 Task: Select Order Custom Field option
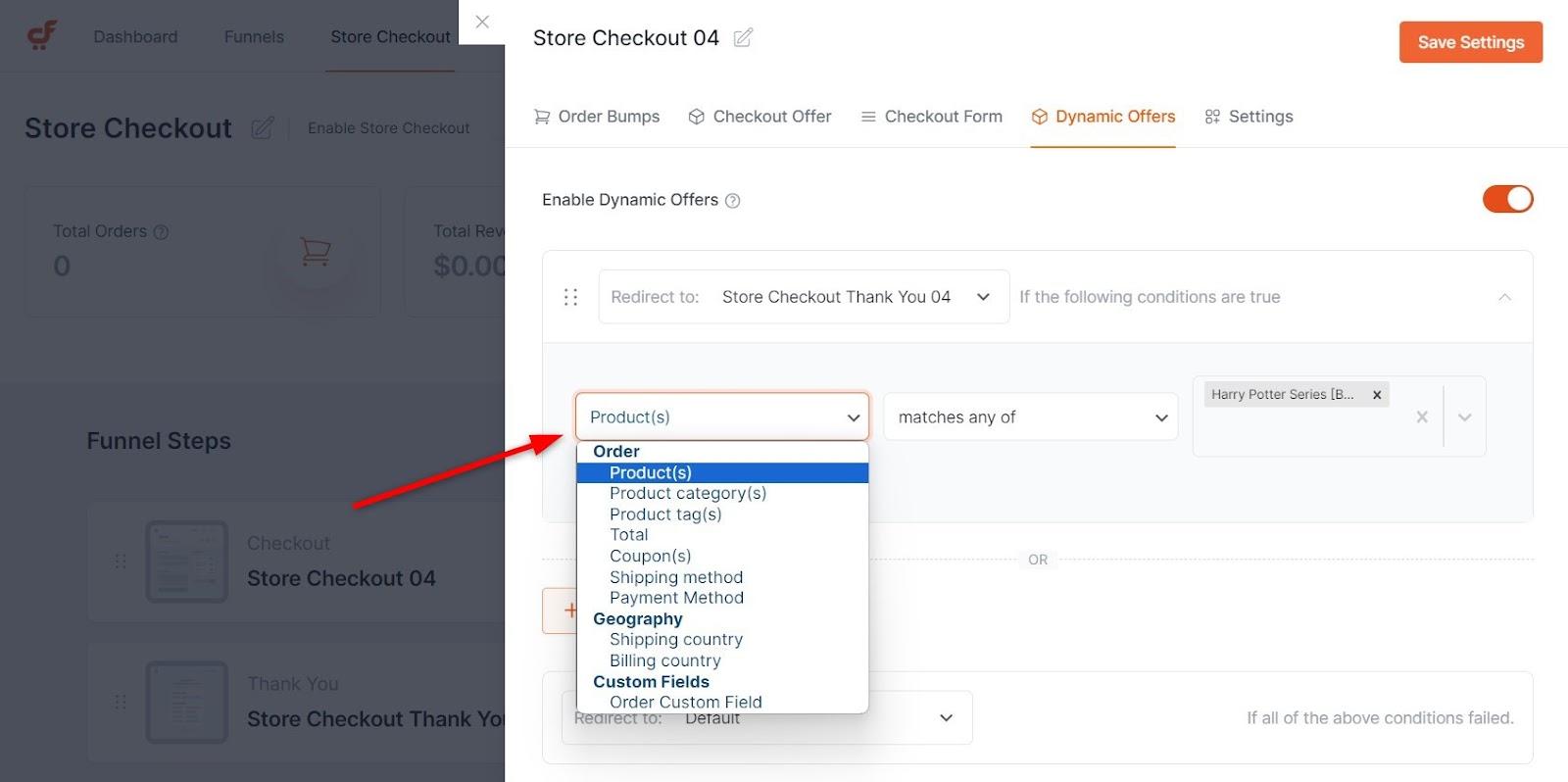pyautogui.click(x=722, y=703)
